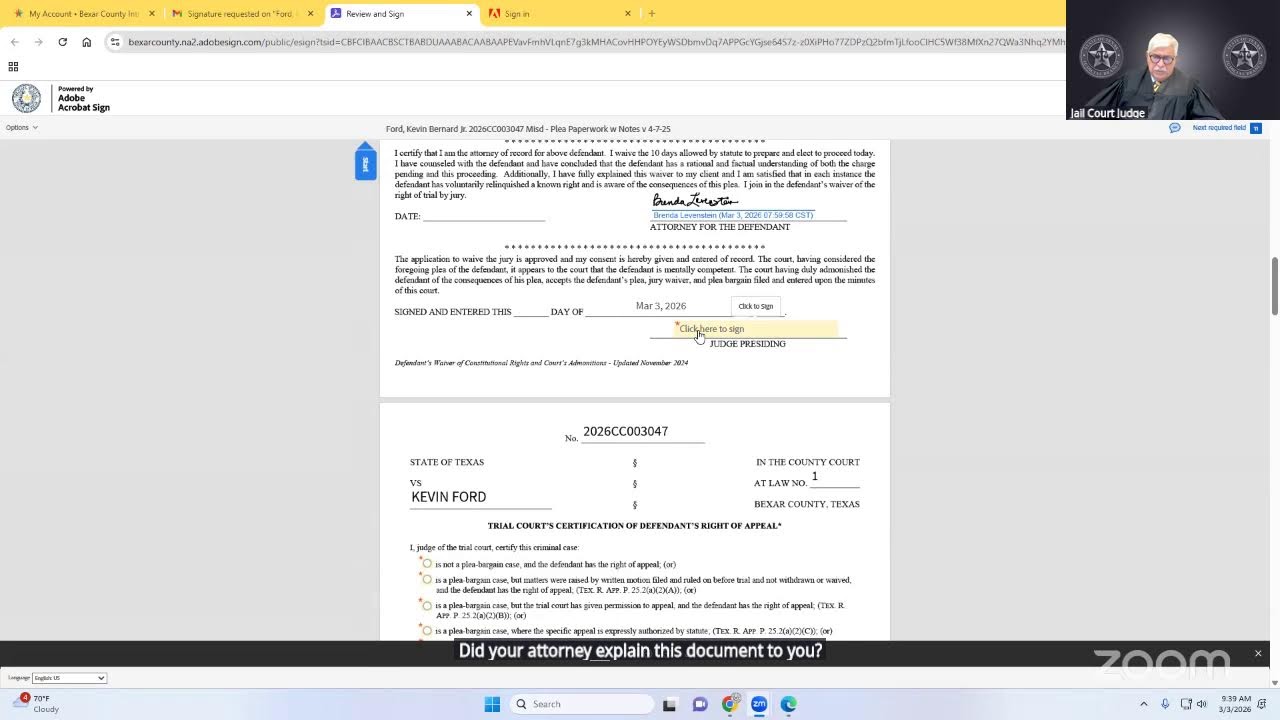
Task: Open Task View in the taskbar
Action: click(670, 704)
